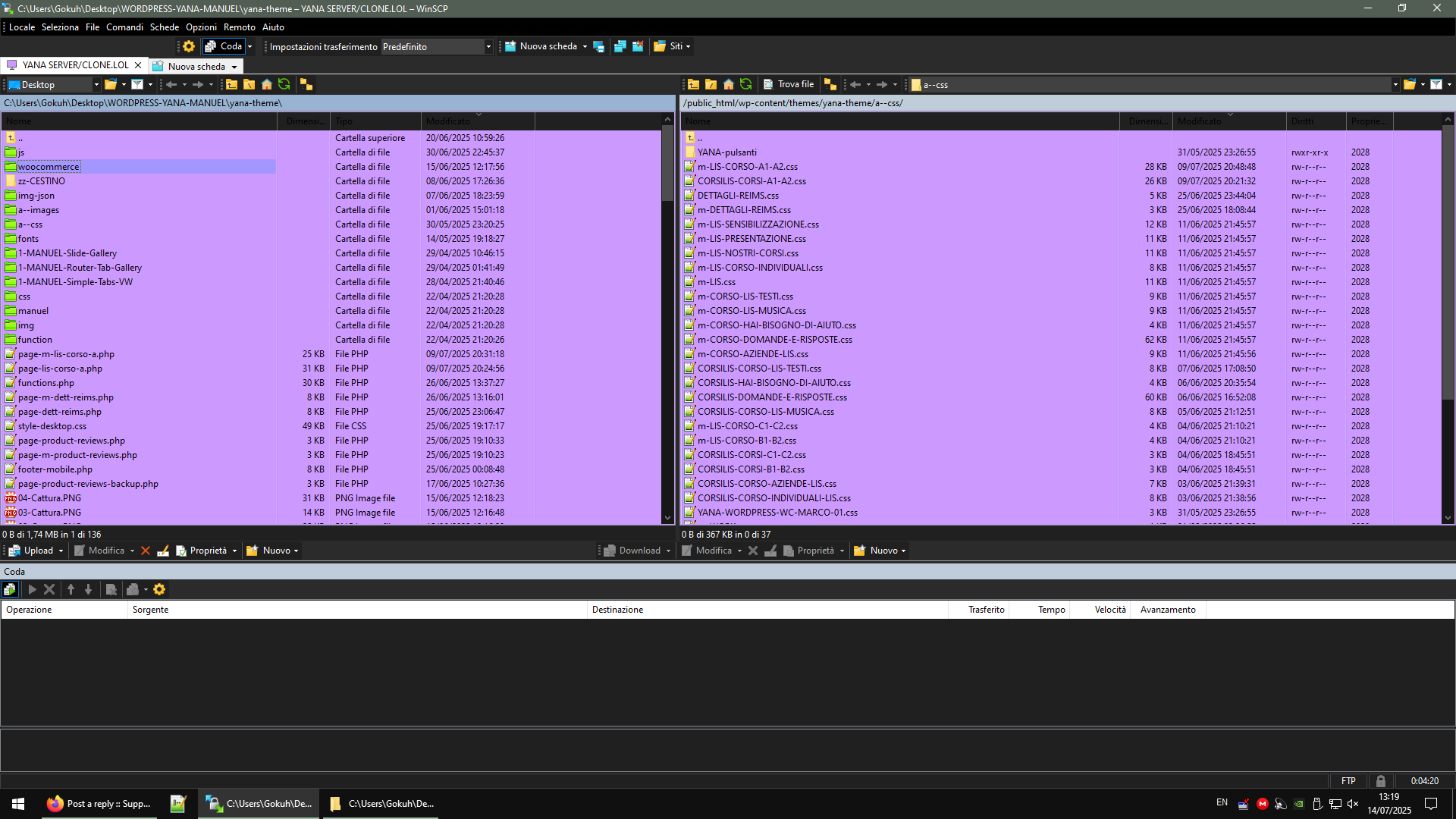Image resolution: width=1456 pixels, height=819 pixels.
Task: Toggle local file filter icon
Action: pyautogui.click(x=137, y=84)
